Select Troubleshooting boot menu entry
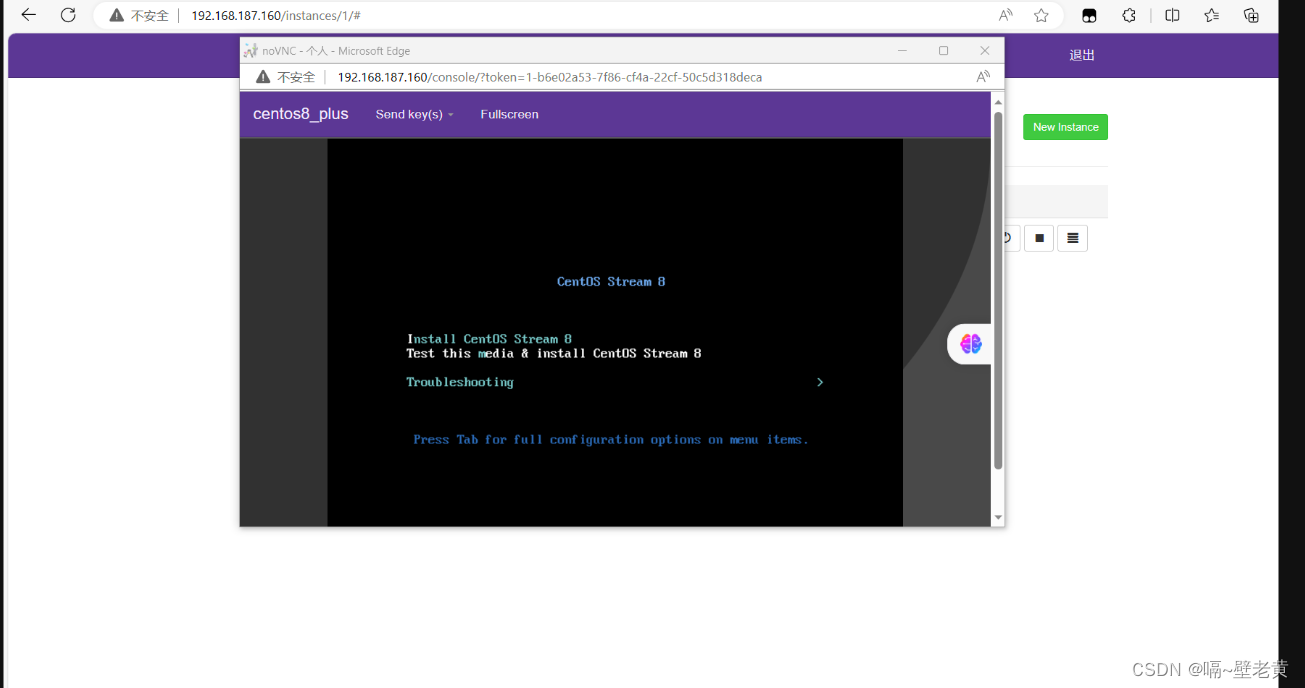Image resolution: width=1305 pixels, height=688 pixels. click(x=460, y=382)
